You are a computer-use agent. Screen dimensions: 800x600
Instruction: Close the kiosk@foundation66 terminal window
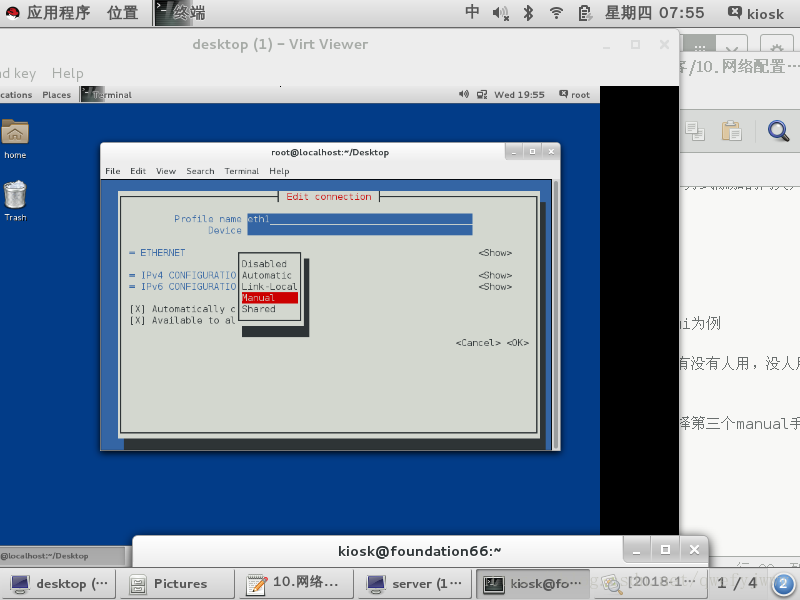pos(694,550)
